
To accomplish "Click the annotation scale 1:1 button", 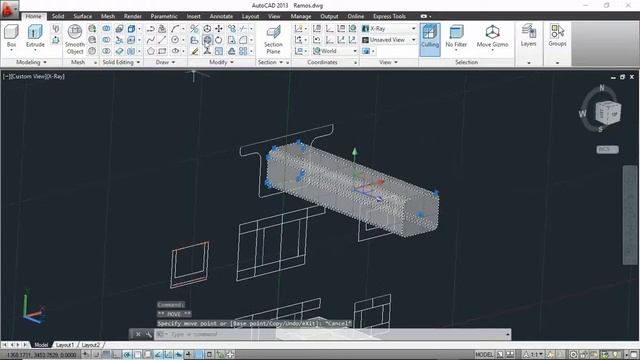I will 533,355.
